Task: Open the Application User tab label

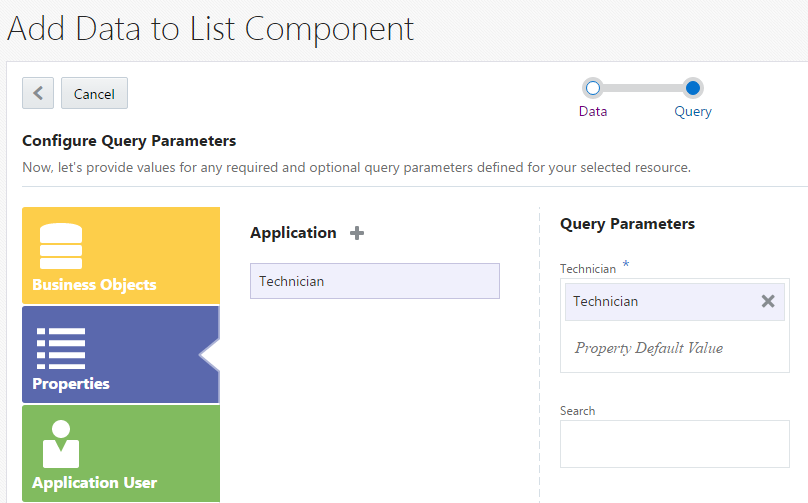Action: pyautogui.click(x=94, y=483)
